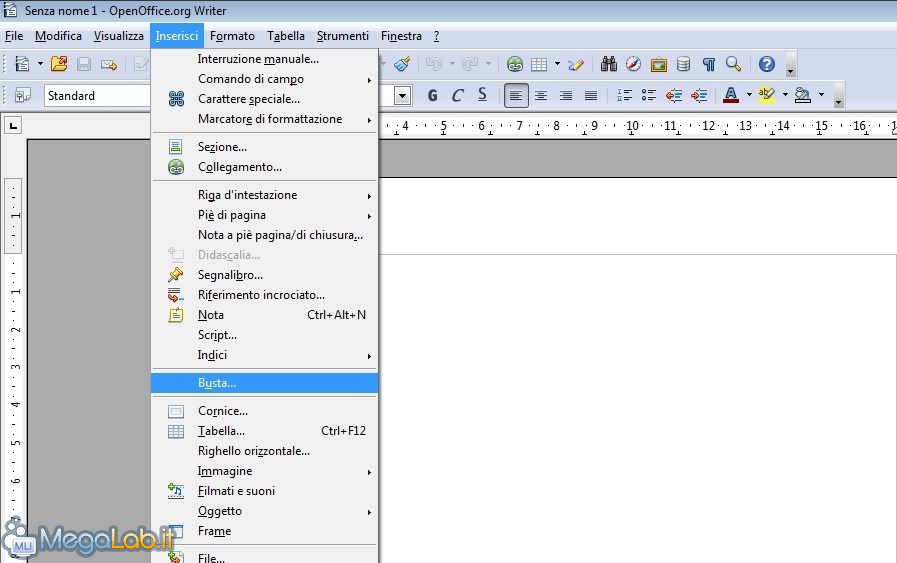Open the font size dropdown arrow
The width and height of the screenshot is (897, 563).
[x=403, y=96]
